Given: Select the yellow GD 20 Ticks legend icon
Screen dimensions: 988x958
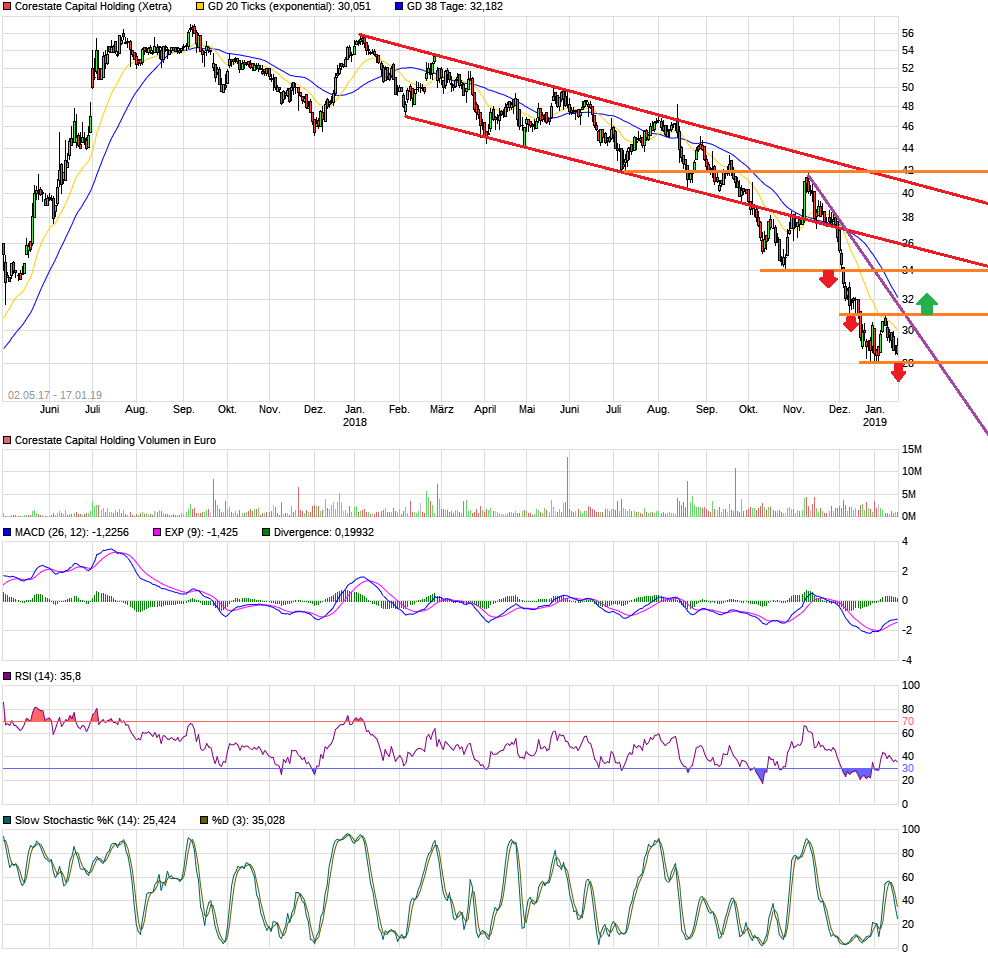Looking at the screenshot, I should coord(198,6).
